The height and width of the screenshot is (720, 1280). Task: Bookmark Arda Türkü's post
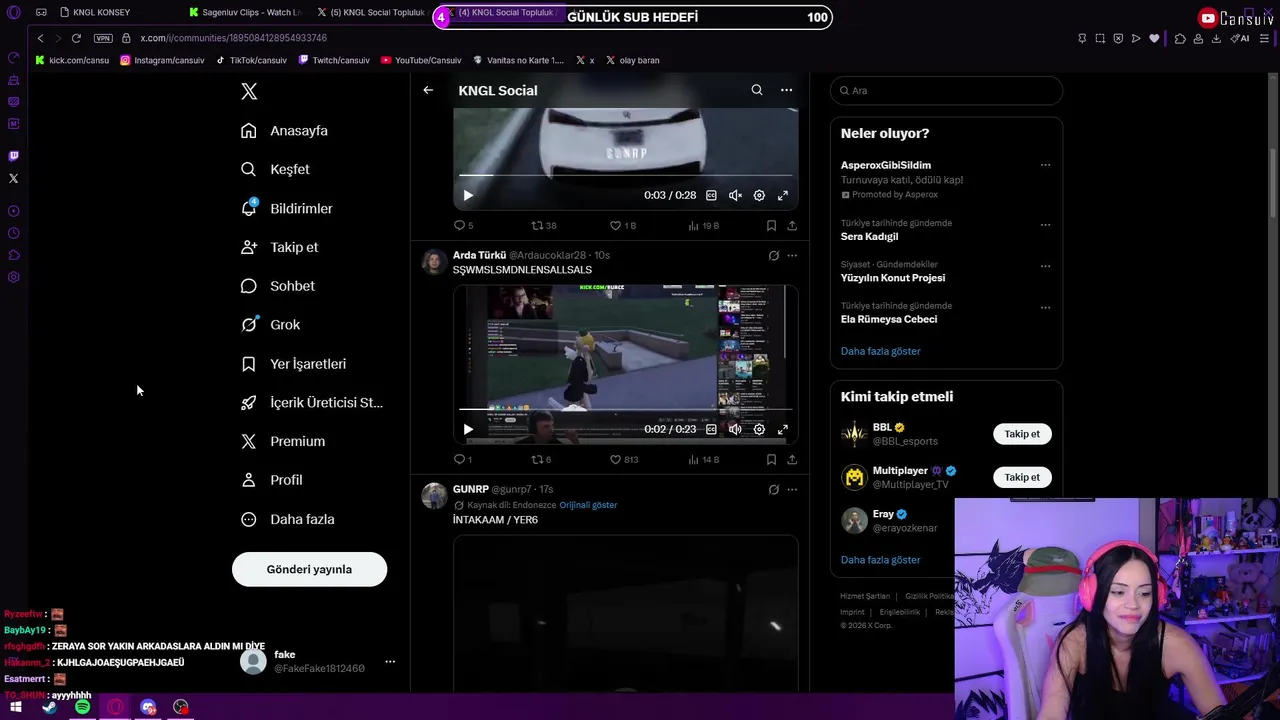pos(771,460)
